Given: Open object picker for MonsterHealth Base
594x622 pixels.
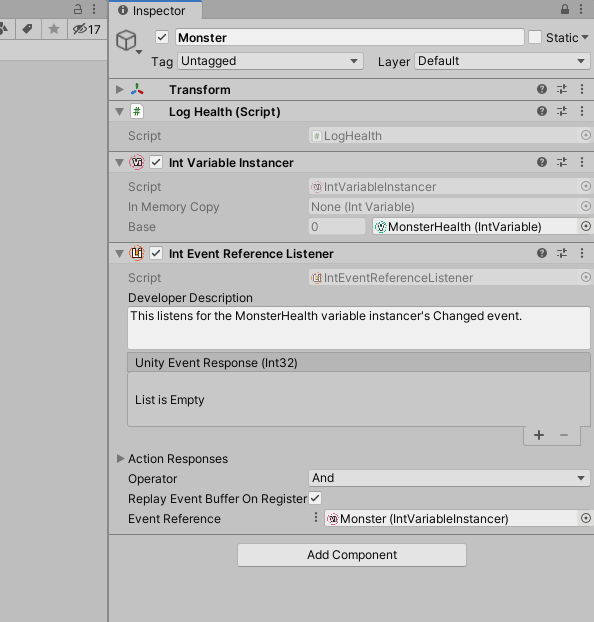Looking at the screenshot, I should pos(586,226).
